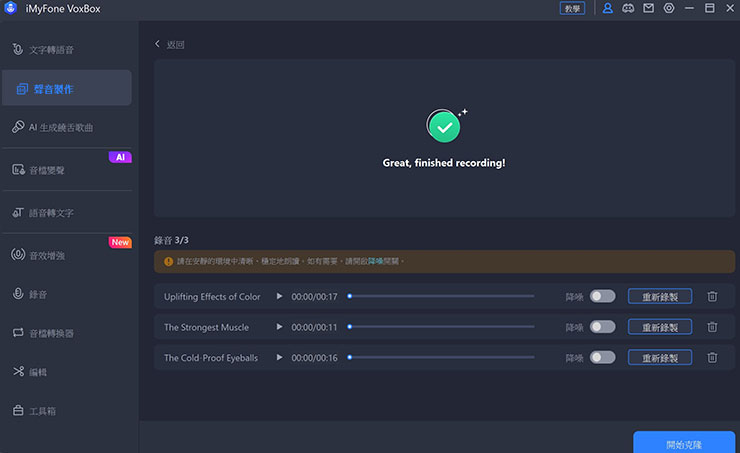
Task: Play the Uplifting Effects of Color recording
Action: click(x=280, y=297)
